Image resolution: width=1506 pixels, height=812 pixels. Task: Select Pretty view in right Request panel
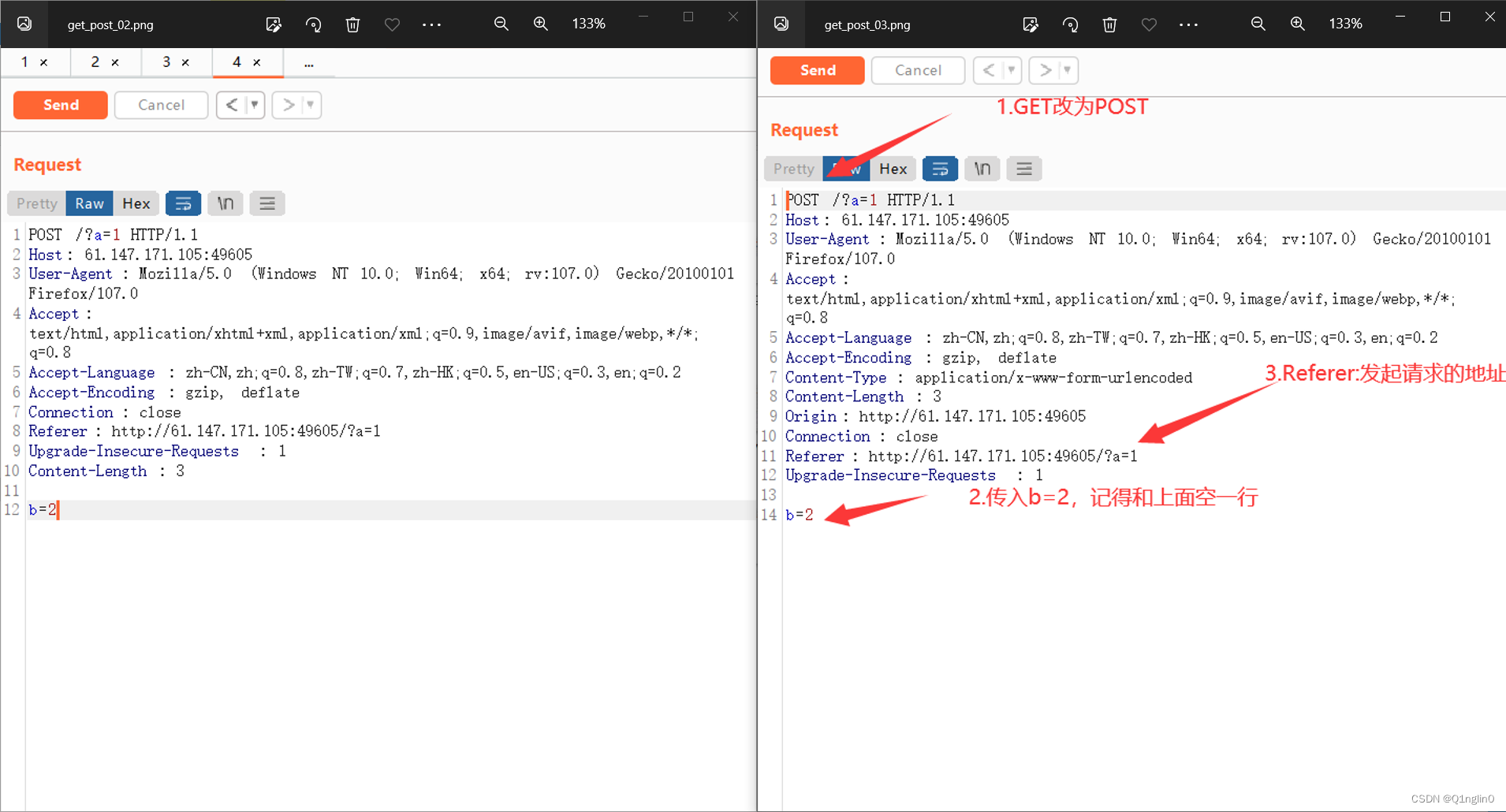(x=793, y=169)
